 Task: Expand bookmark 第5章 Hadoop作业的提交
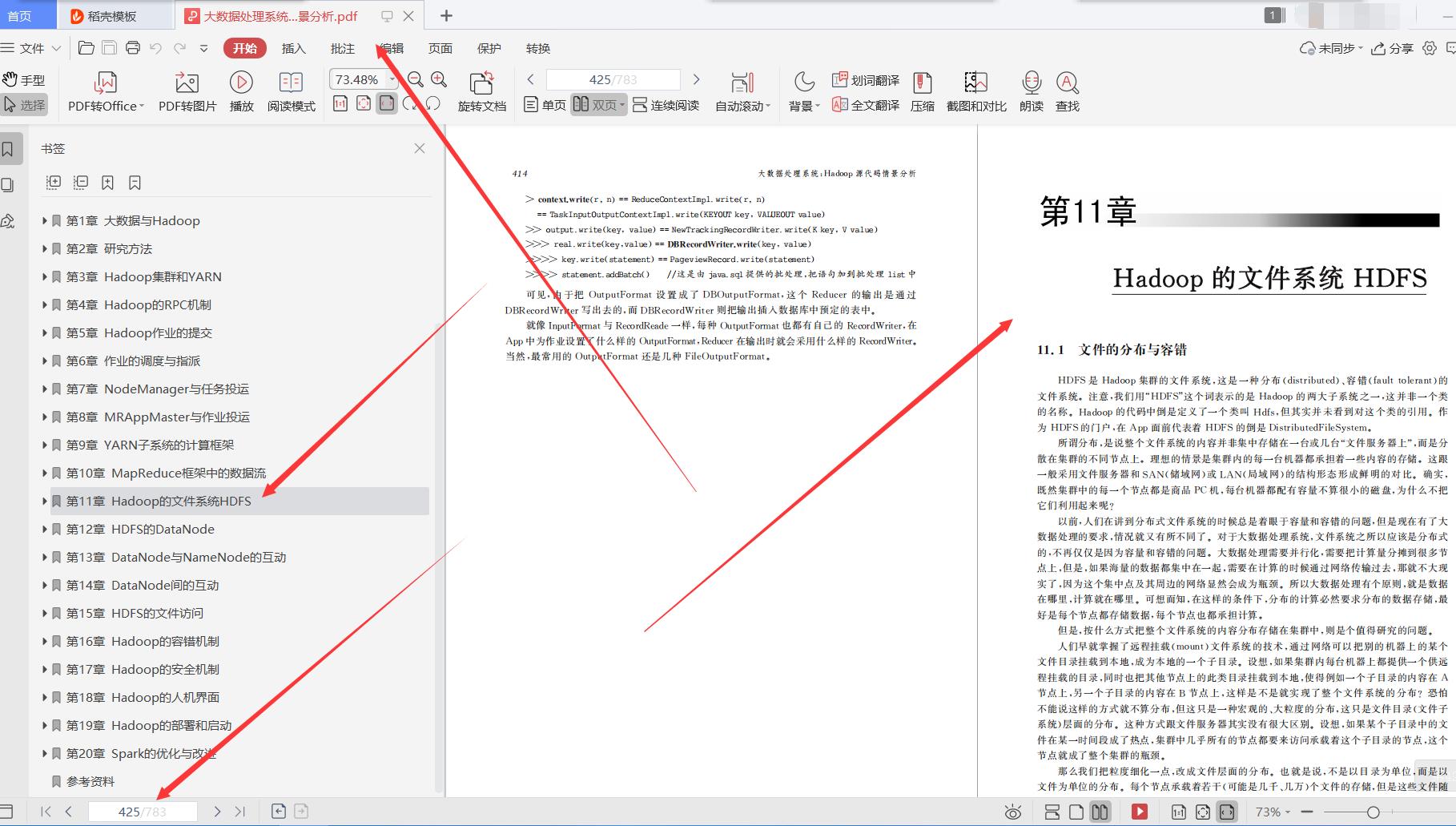[x=45, y=333]
